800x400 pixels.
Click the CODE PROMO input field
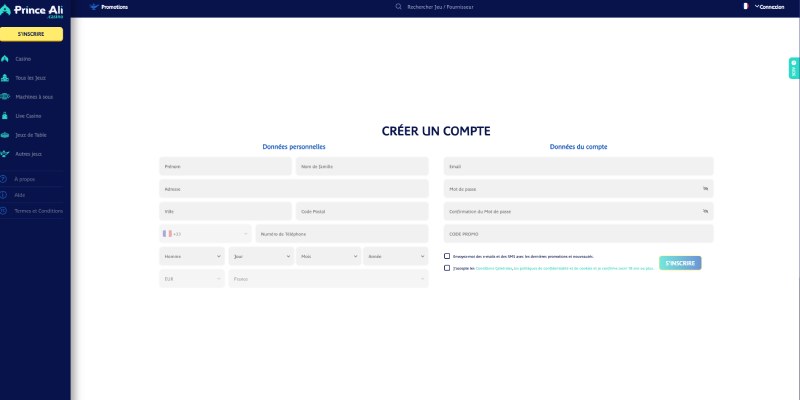pyautogui.click(x=579, y=234)
